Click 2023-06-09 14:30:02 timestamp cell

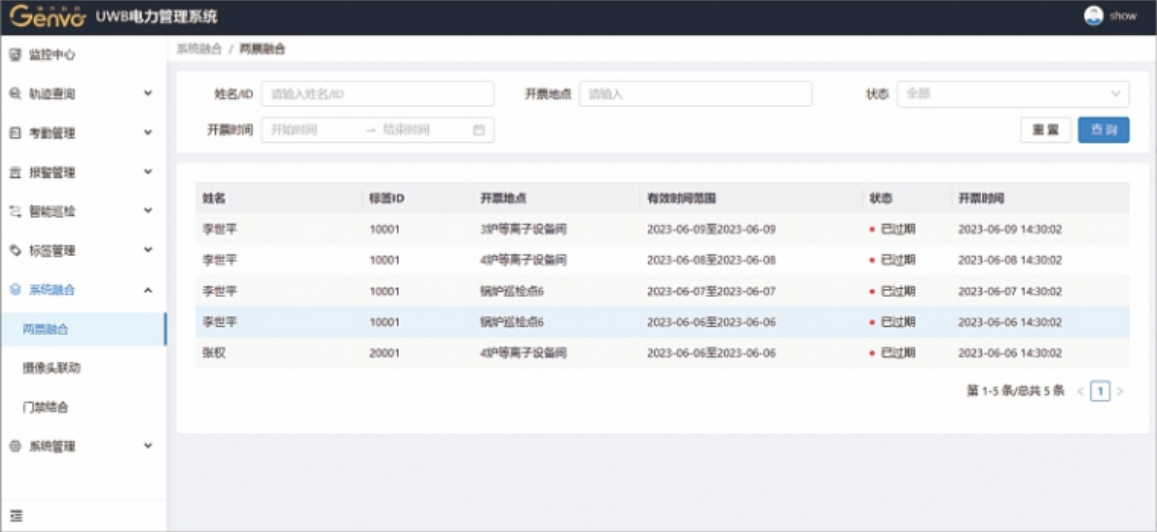[x=1010, y=229]
